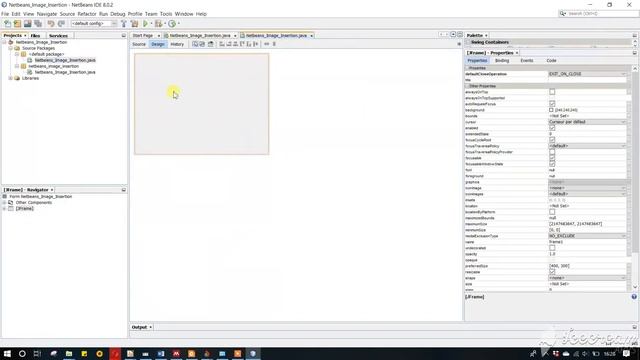Click the title property value field
The height and width of the screenshot is (360, 640).
[x=587, y=80]
